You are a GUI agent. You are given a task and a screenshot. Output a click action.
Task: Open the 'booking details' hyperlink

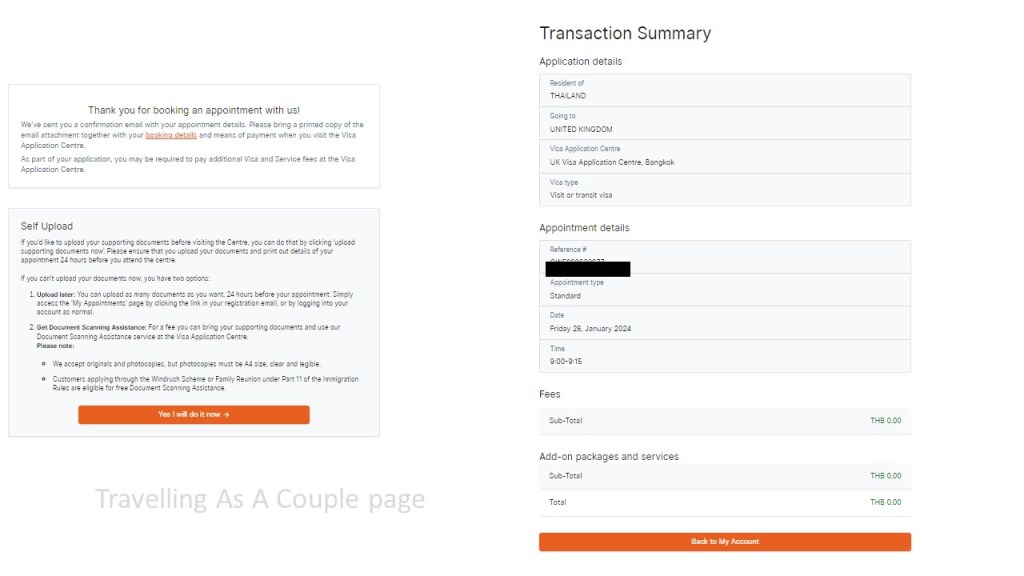(171, 134)
